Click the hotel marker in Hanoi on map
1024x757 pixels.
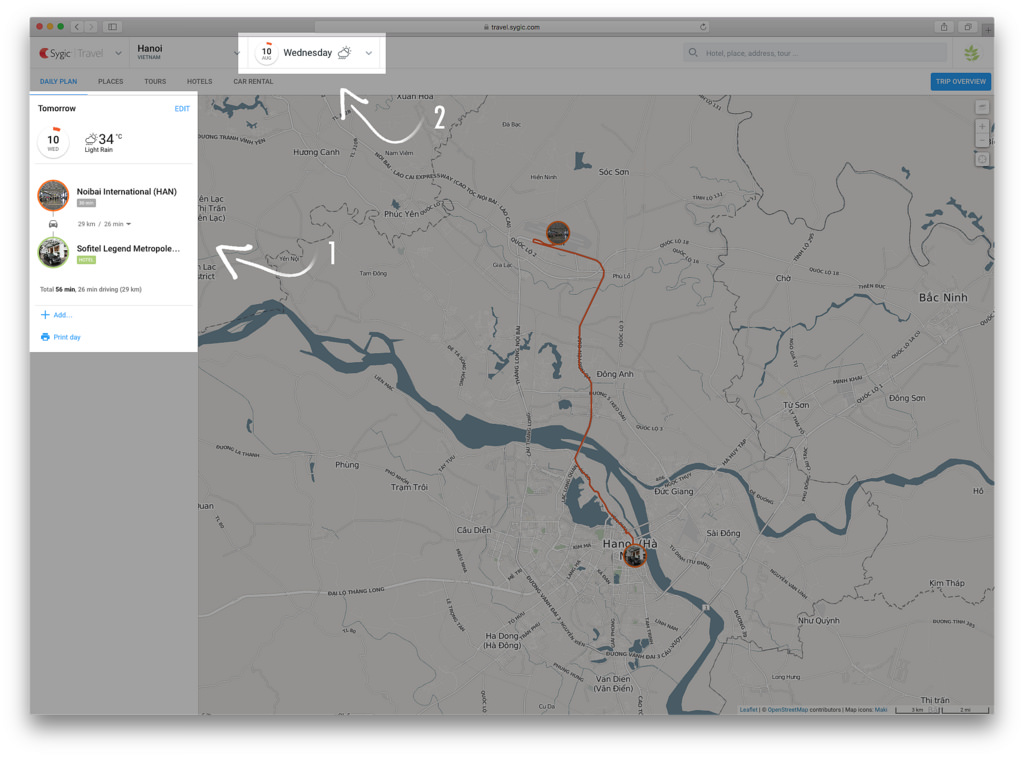point(634,556)
